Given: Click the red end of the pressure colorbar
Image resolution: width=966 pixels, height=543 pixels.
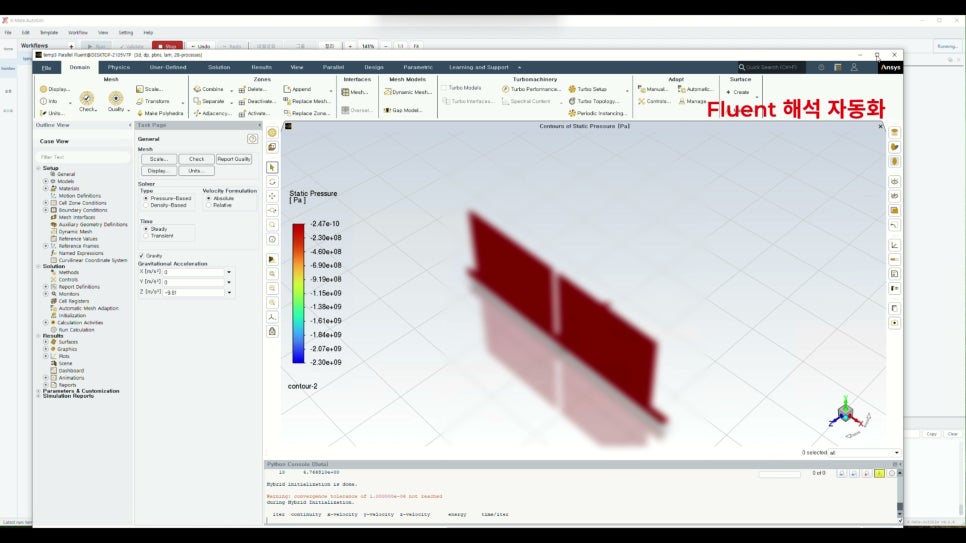Looking at the screenshot, I should [x=298, y=226].
